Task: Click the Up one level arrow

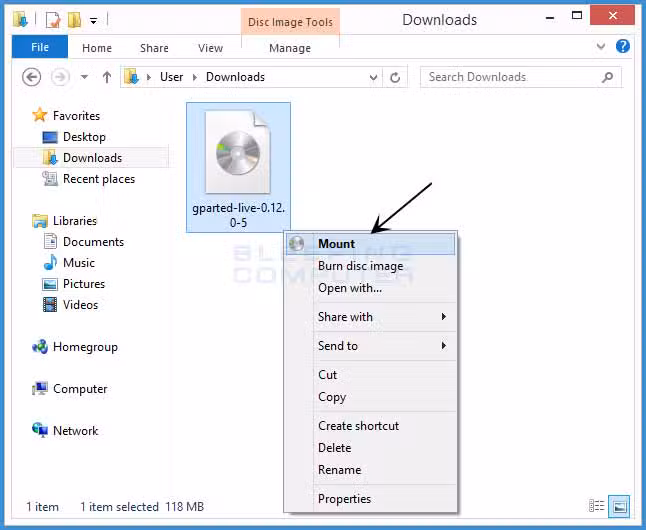Action: 106,77
